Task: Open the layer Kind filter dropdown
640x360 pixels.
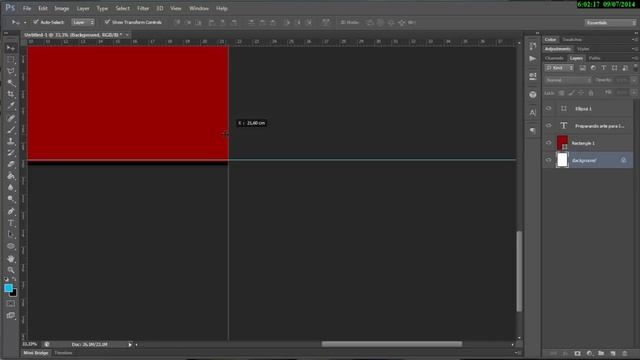Action: pos(558,68)
